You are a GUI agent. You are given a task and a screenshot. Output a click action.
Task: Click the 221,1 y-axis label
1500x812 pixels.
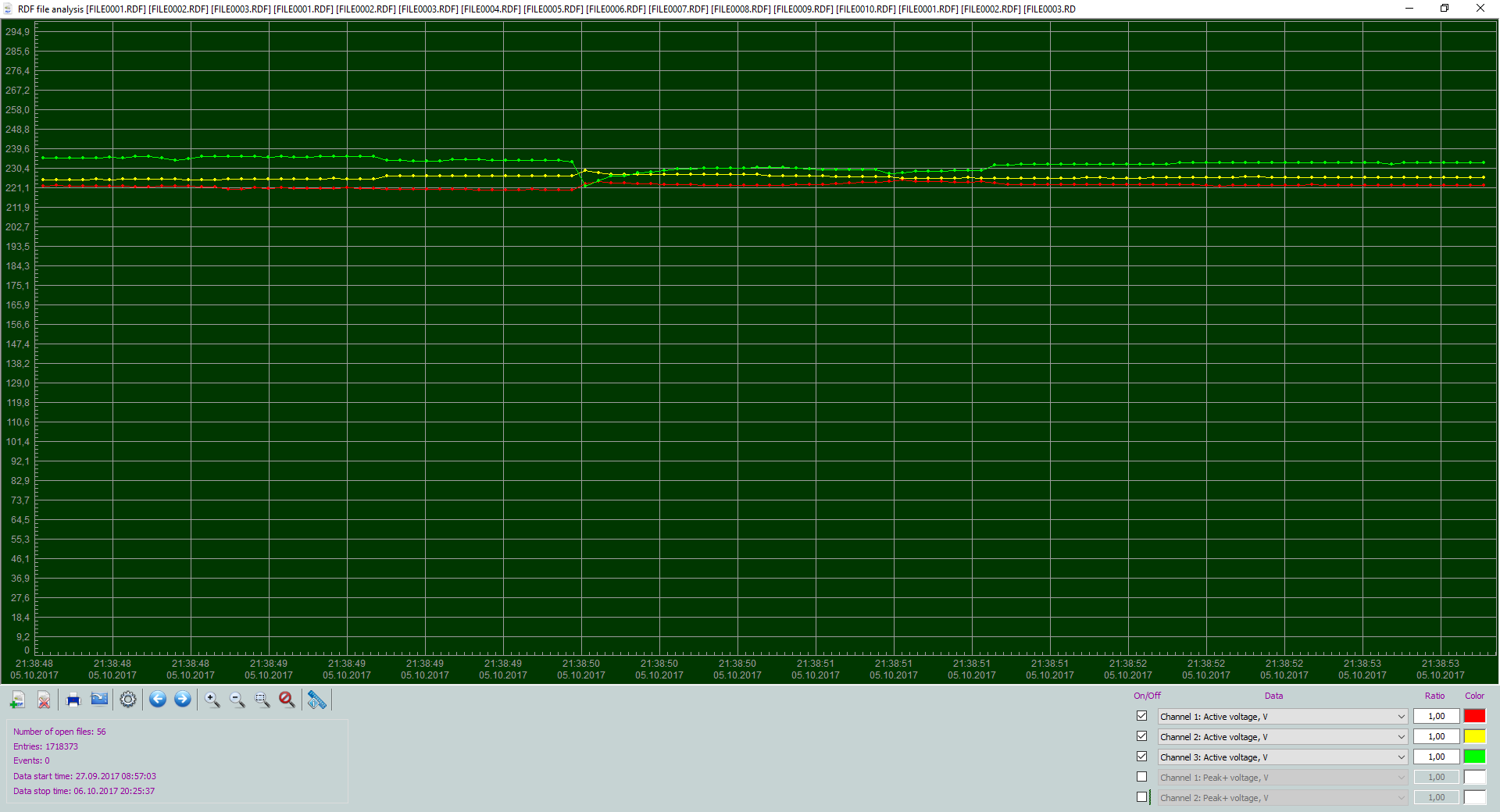17,188
